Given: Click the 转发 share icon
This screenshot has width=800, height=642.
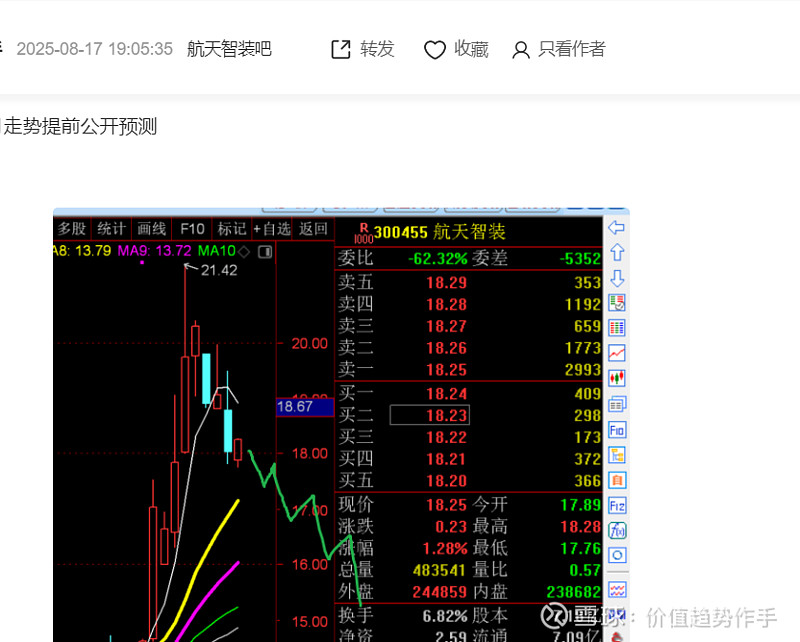Looking at the screenshot, I should coord(341,50).
